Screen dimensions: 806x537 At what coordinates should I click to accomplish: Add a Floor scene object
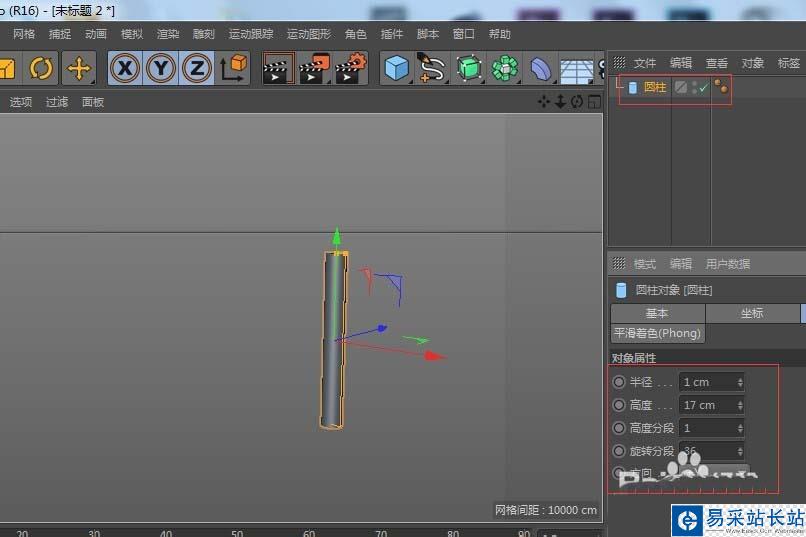(576, 71)
